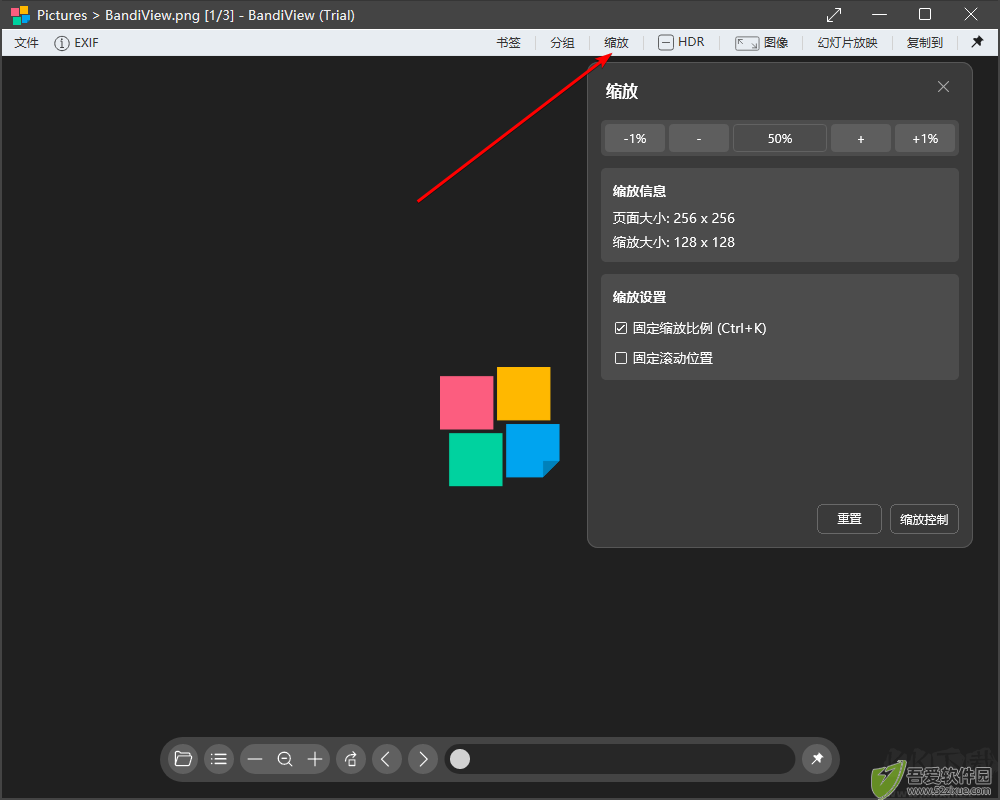Uncheck 固定缩放比例 (Ctrl+K)
The height and width of the screenshot is (800, 1000).
(x=621, y=328)
